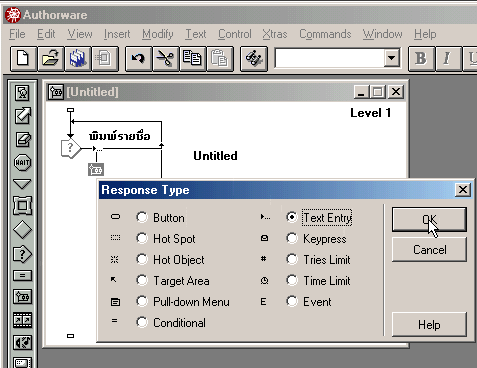Select the Hot Spot response type
Screen dimensions: 477x368
click(142, 238)
